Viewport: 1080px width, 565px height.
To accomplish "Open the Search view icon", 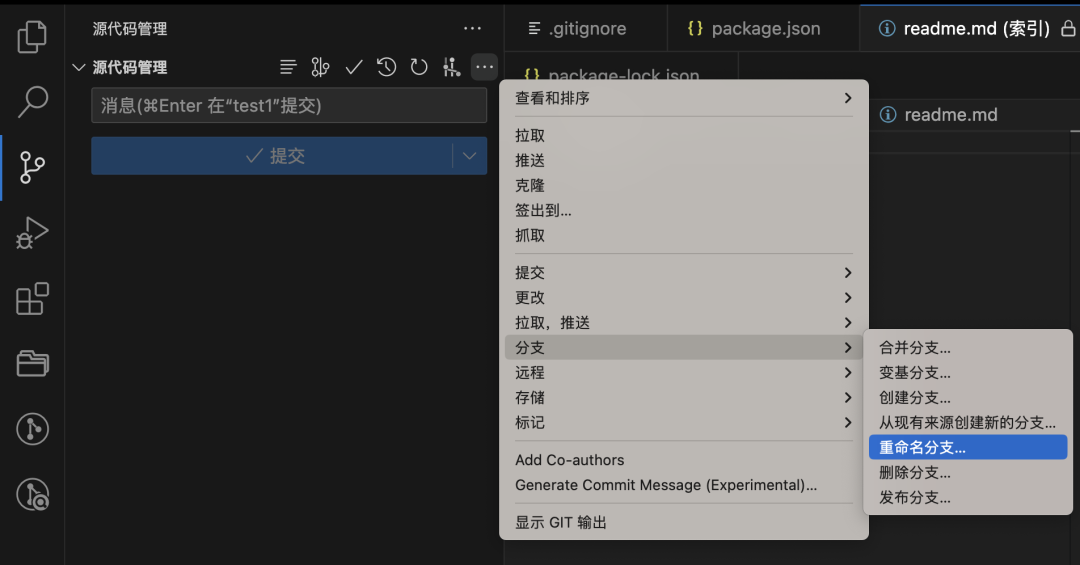I will coord(32,101).
